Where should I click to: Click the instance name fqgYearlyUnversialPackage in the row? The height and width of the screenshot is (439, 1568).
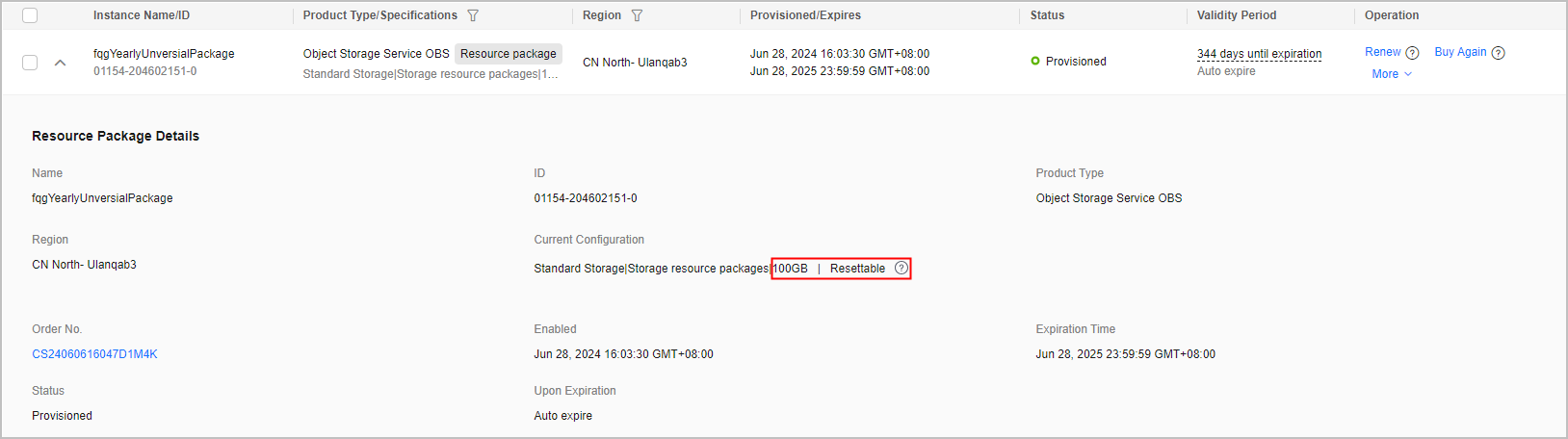pos(164,54)
